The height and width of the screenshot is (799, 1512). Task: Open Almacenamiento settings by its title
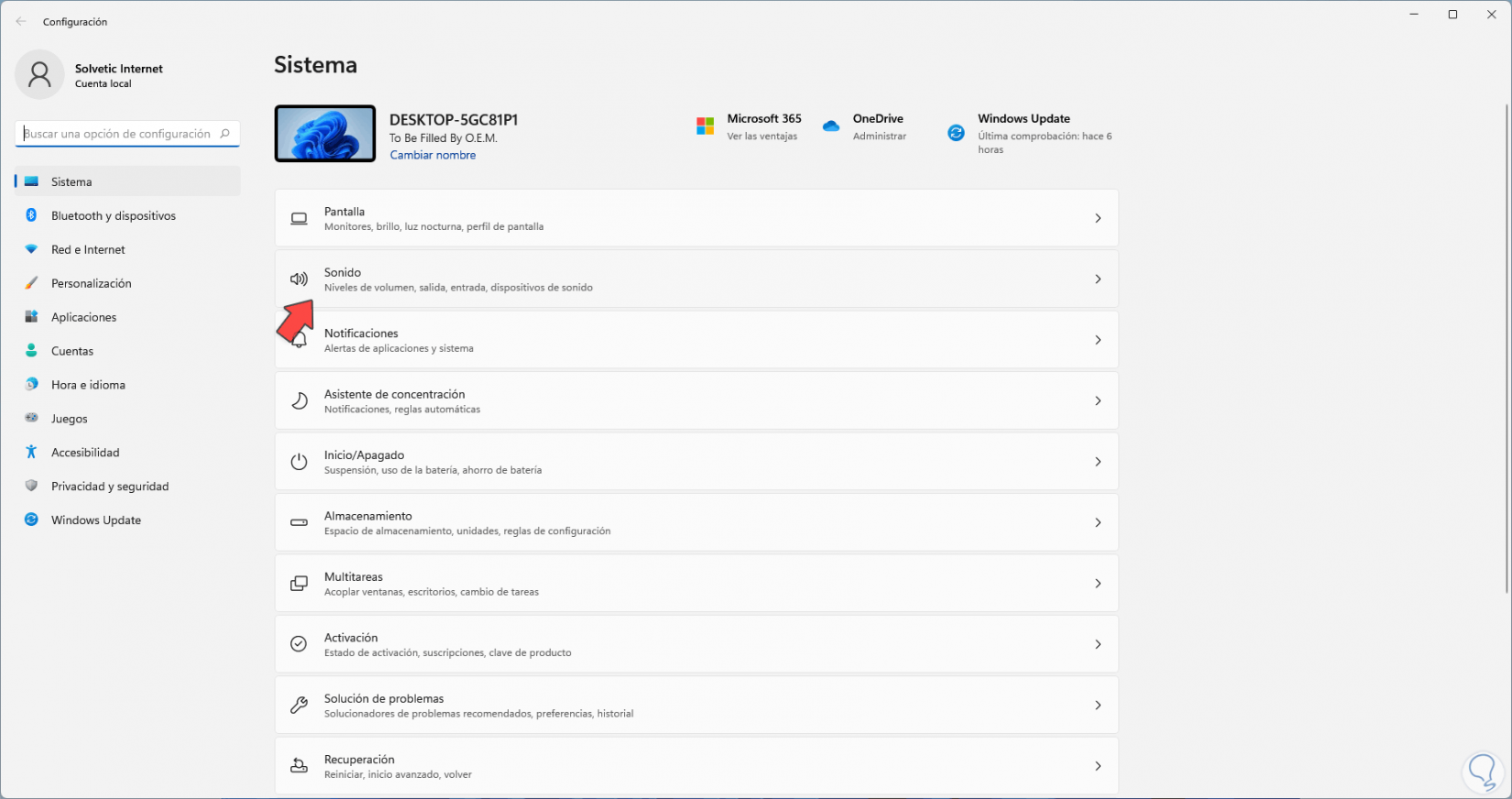368,516
